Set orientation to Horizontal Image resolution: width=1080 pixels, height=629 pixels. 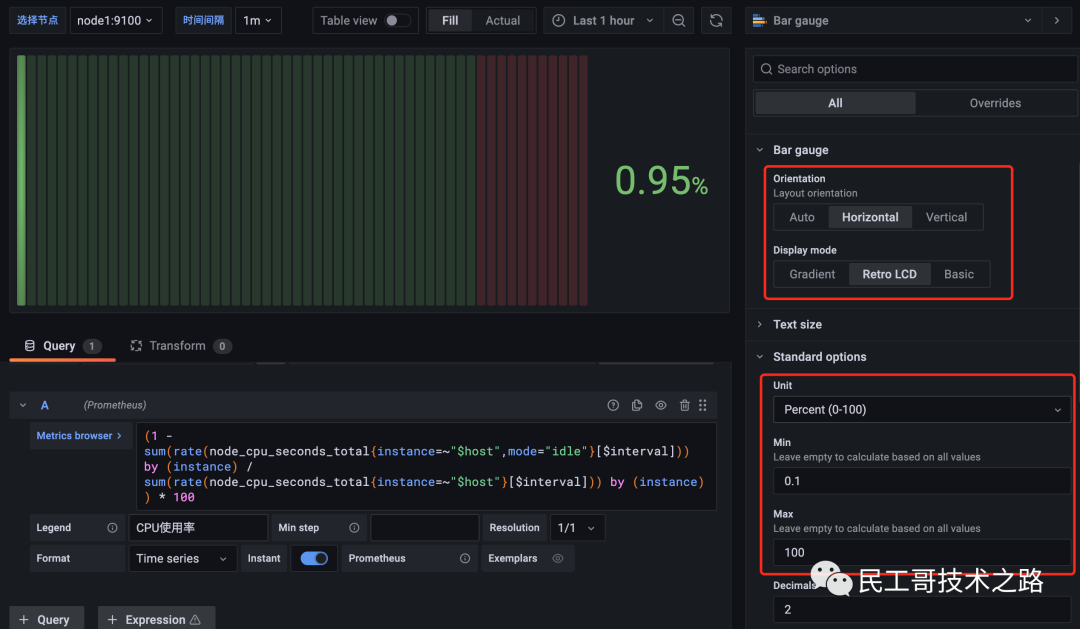coord(870,217)
